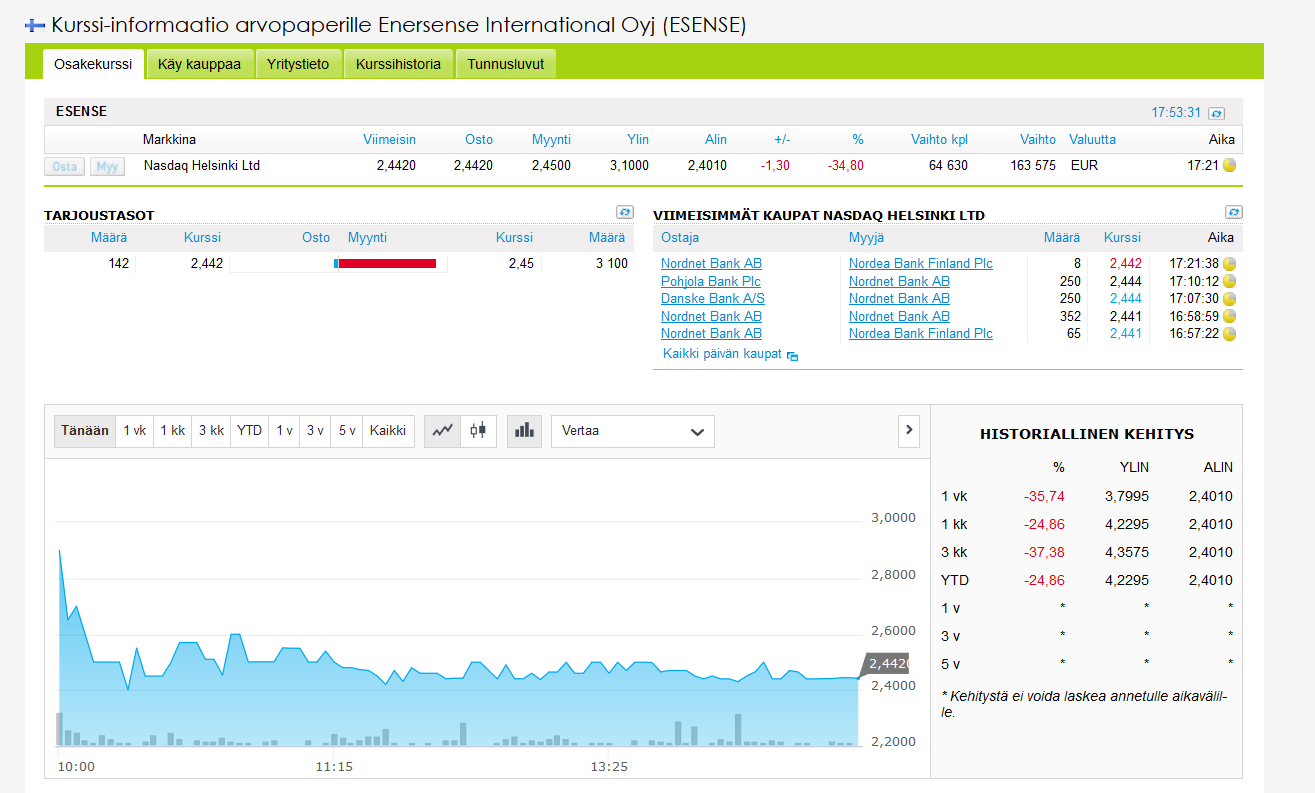Click the yellow dot beside 17:21:38
The image size is (1315, 793).
1229,263
